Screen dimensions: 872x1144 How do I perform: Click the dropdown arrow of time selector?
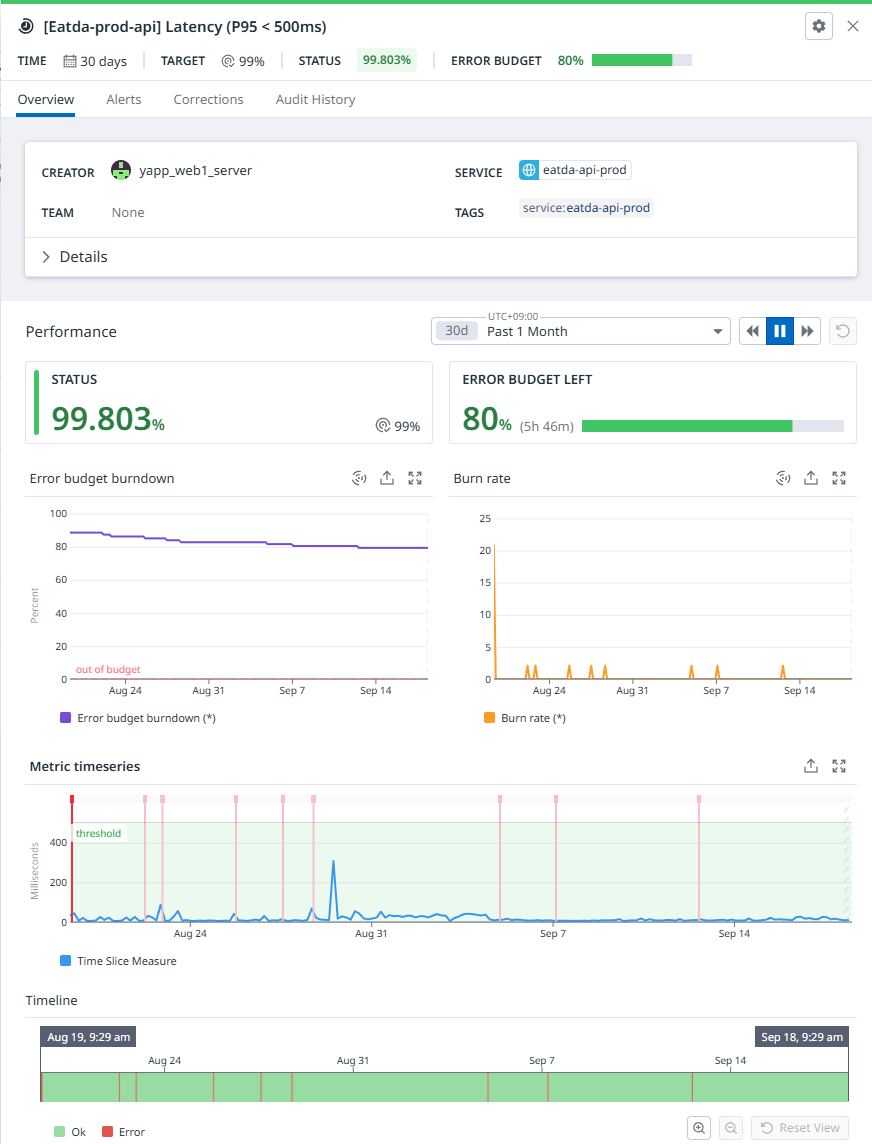717,331
